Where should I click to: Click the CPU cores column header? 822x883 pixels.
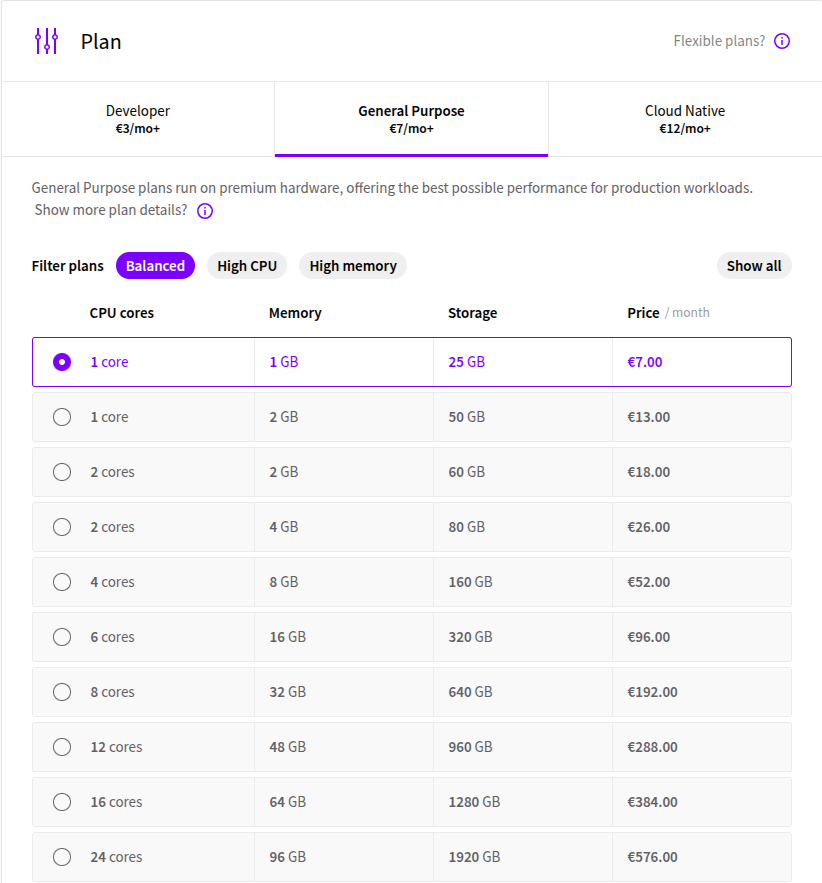coord(122,313)
